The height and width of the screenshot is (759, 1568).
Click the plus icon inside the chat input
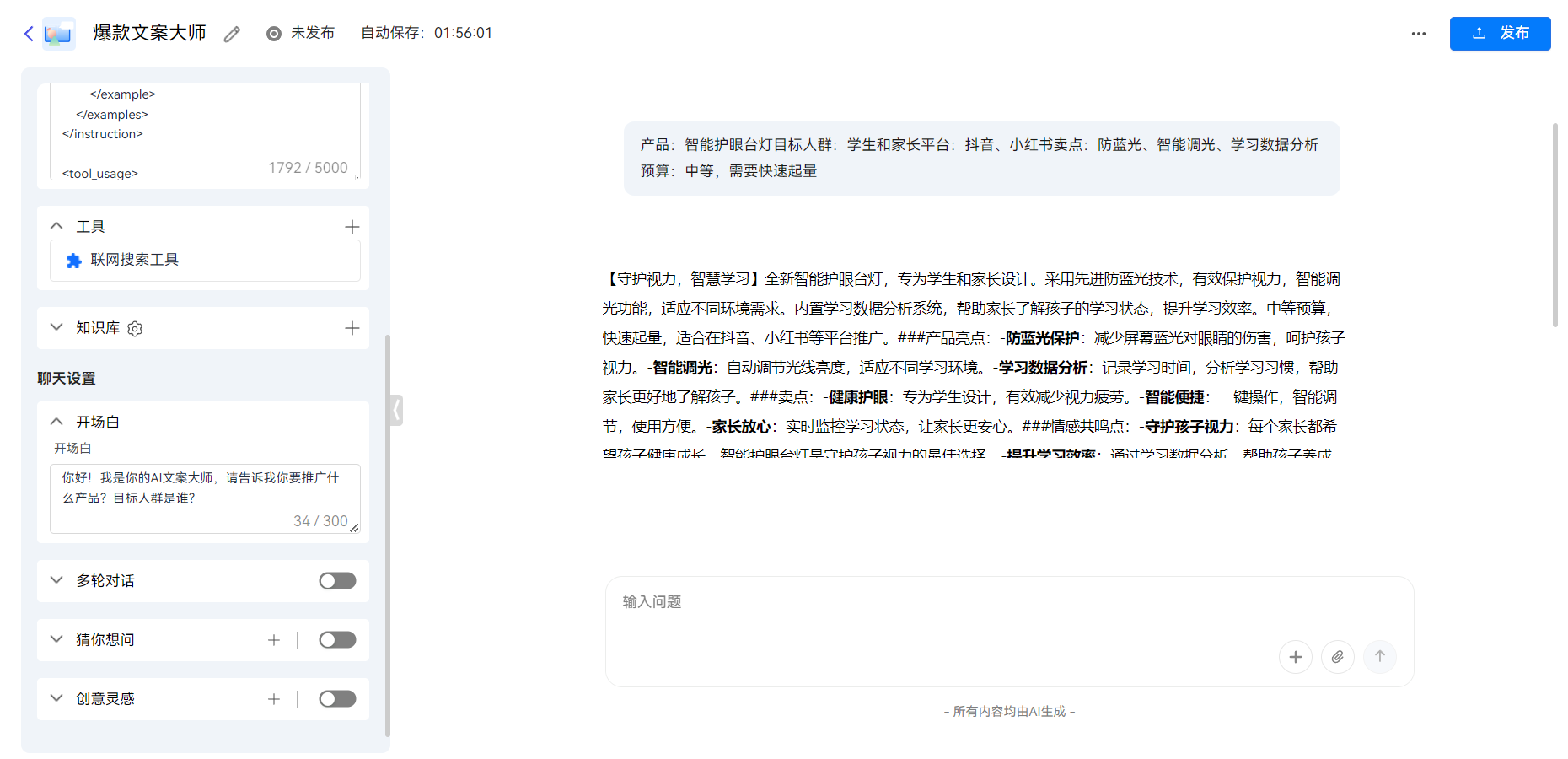(1296, 656)
